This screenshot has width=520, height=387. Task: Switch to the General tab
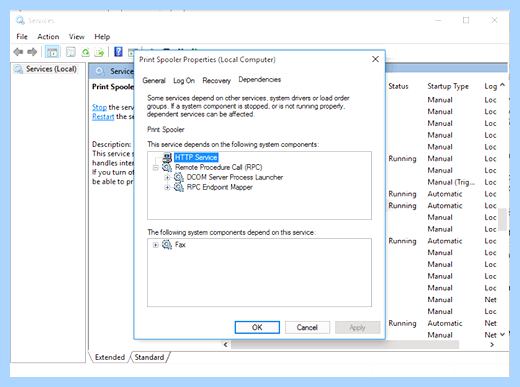[154, 80]
